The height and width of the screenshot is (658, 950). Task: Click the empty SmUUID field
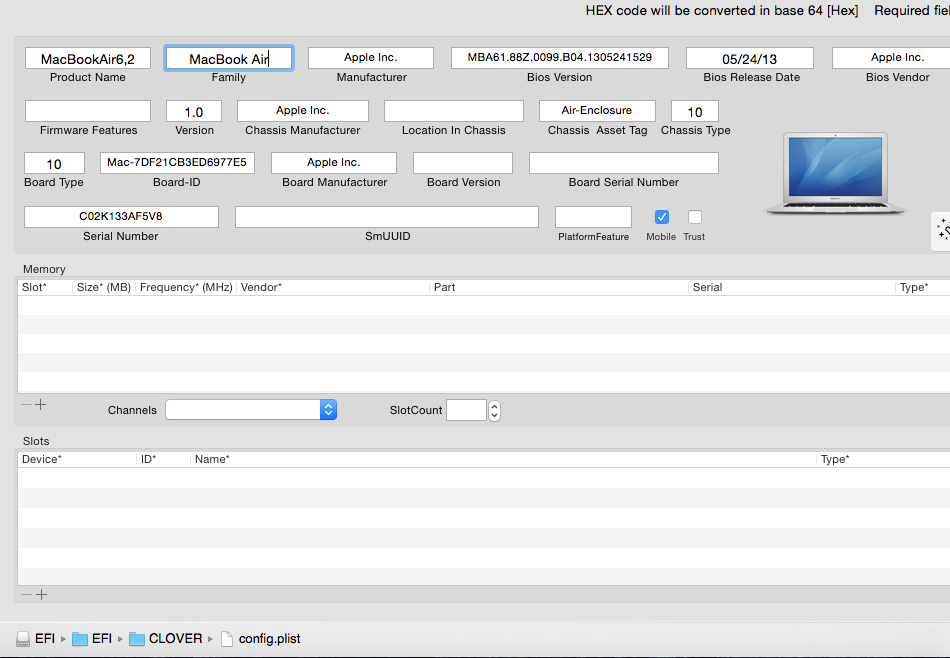pyautogui.click(x=387, y=216)
